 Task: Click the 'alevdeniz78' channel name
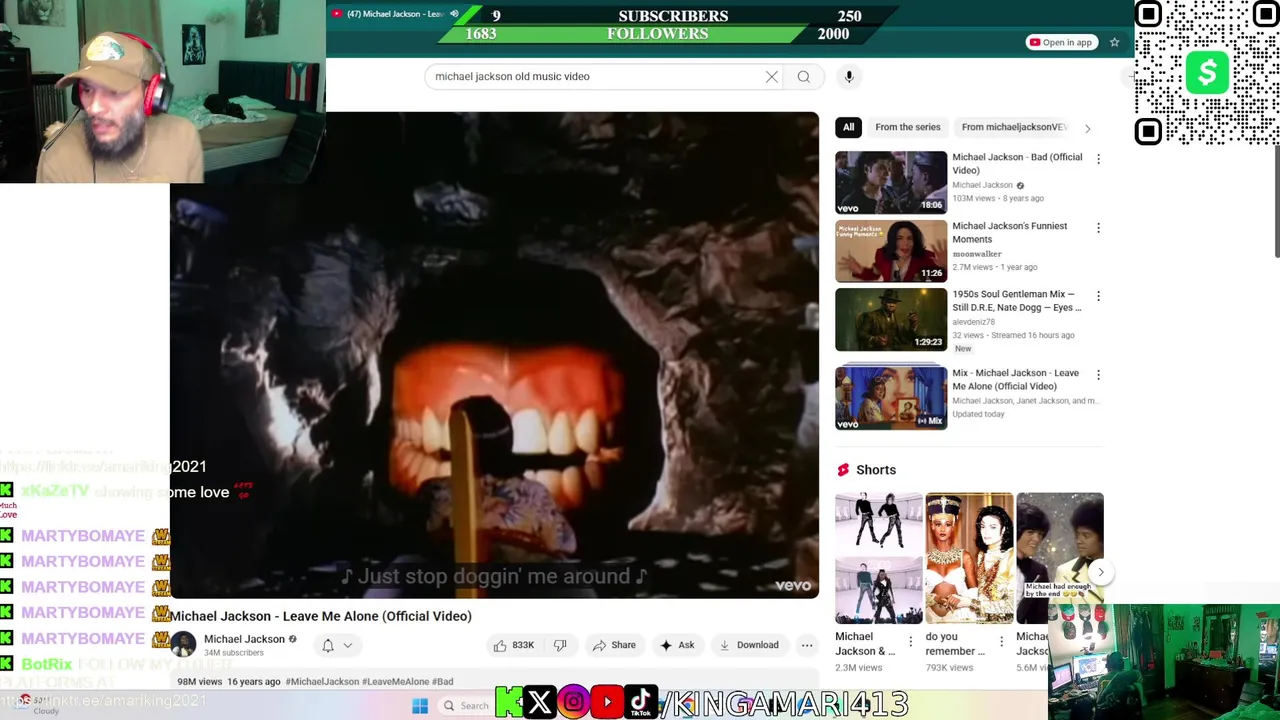[x=973, y=322]
